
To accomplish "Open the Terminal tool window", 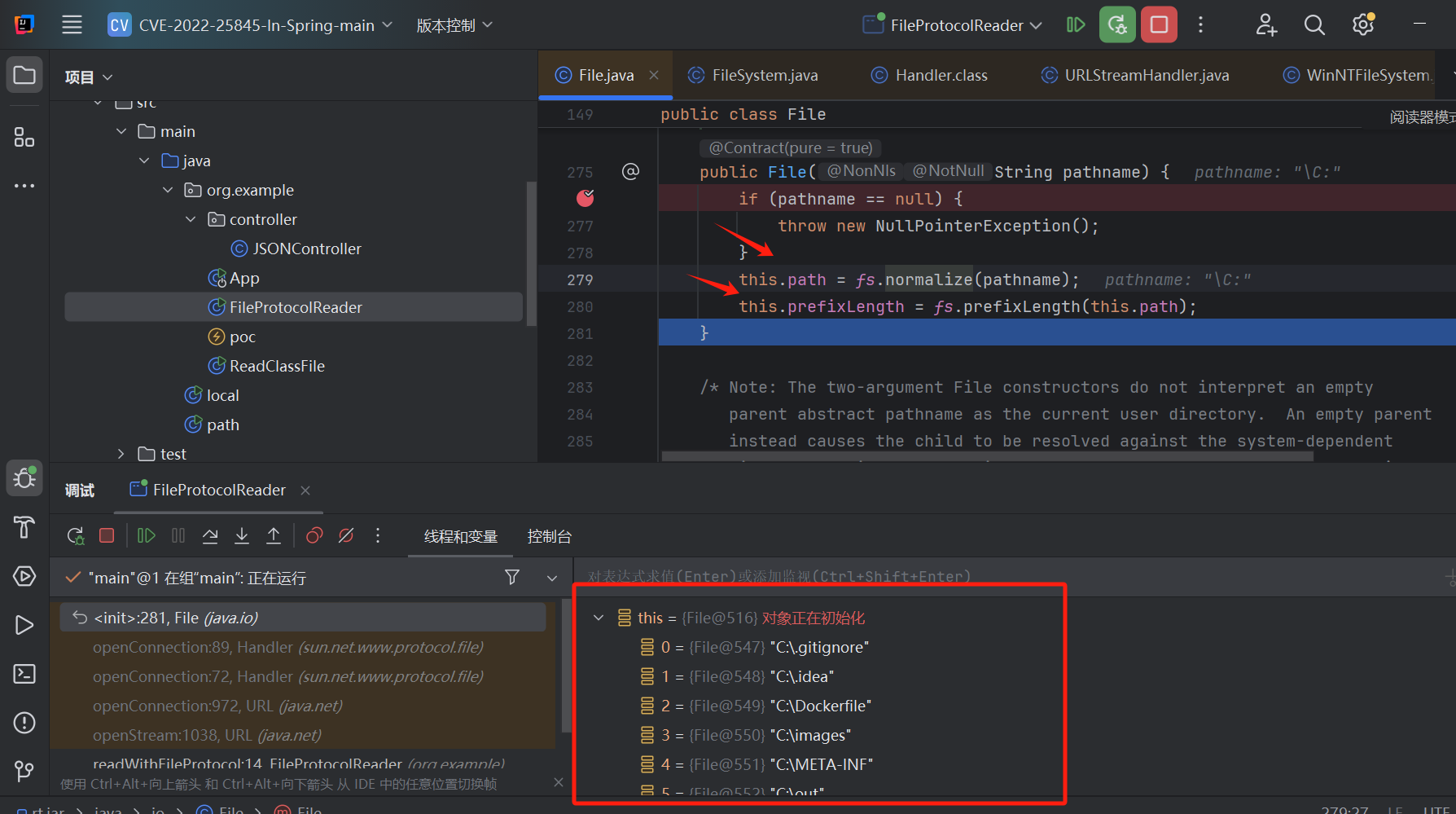I will coord(24,674).
